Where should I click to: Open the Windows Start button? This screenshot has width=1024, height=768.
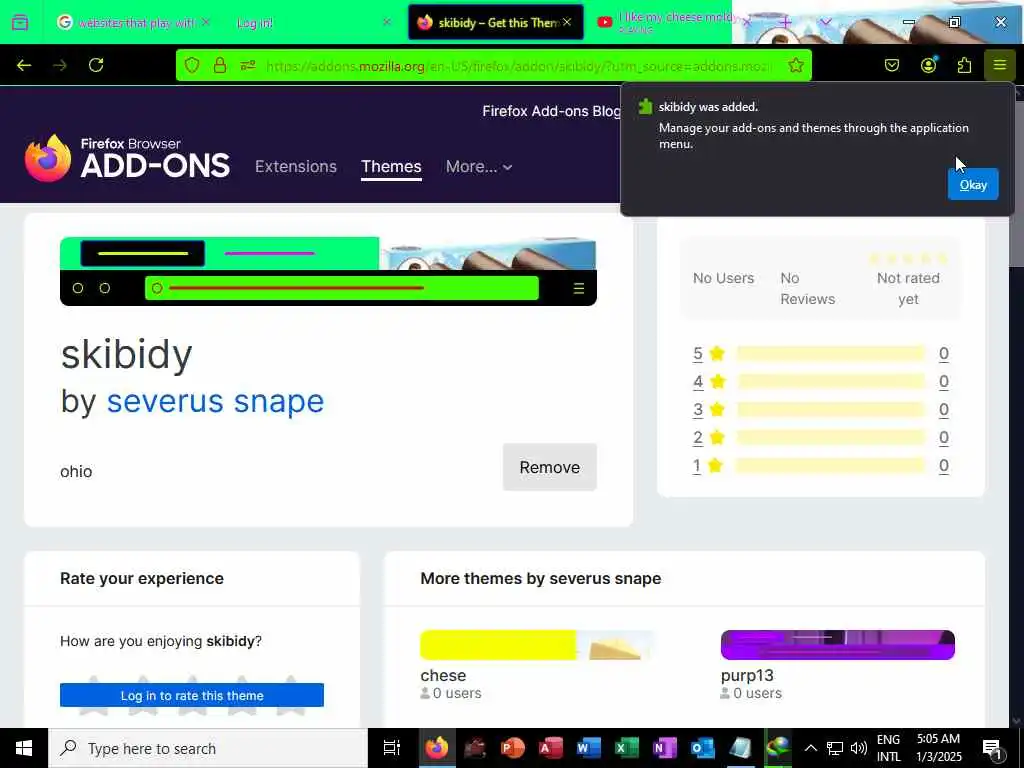point(24,748)
